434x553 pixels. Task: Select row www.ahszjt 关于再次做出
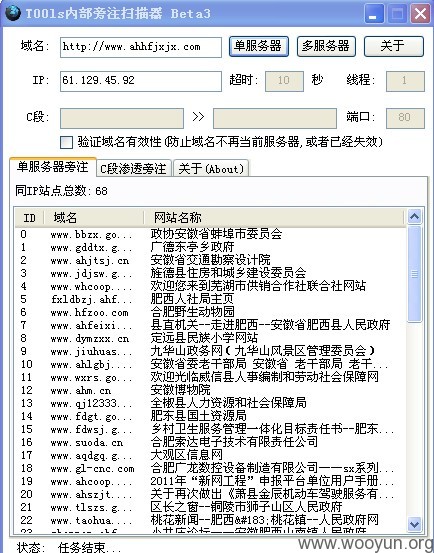point(211,494)
